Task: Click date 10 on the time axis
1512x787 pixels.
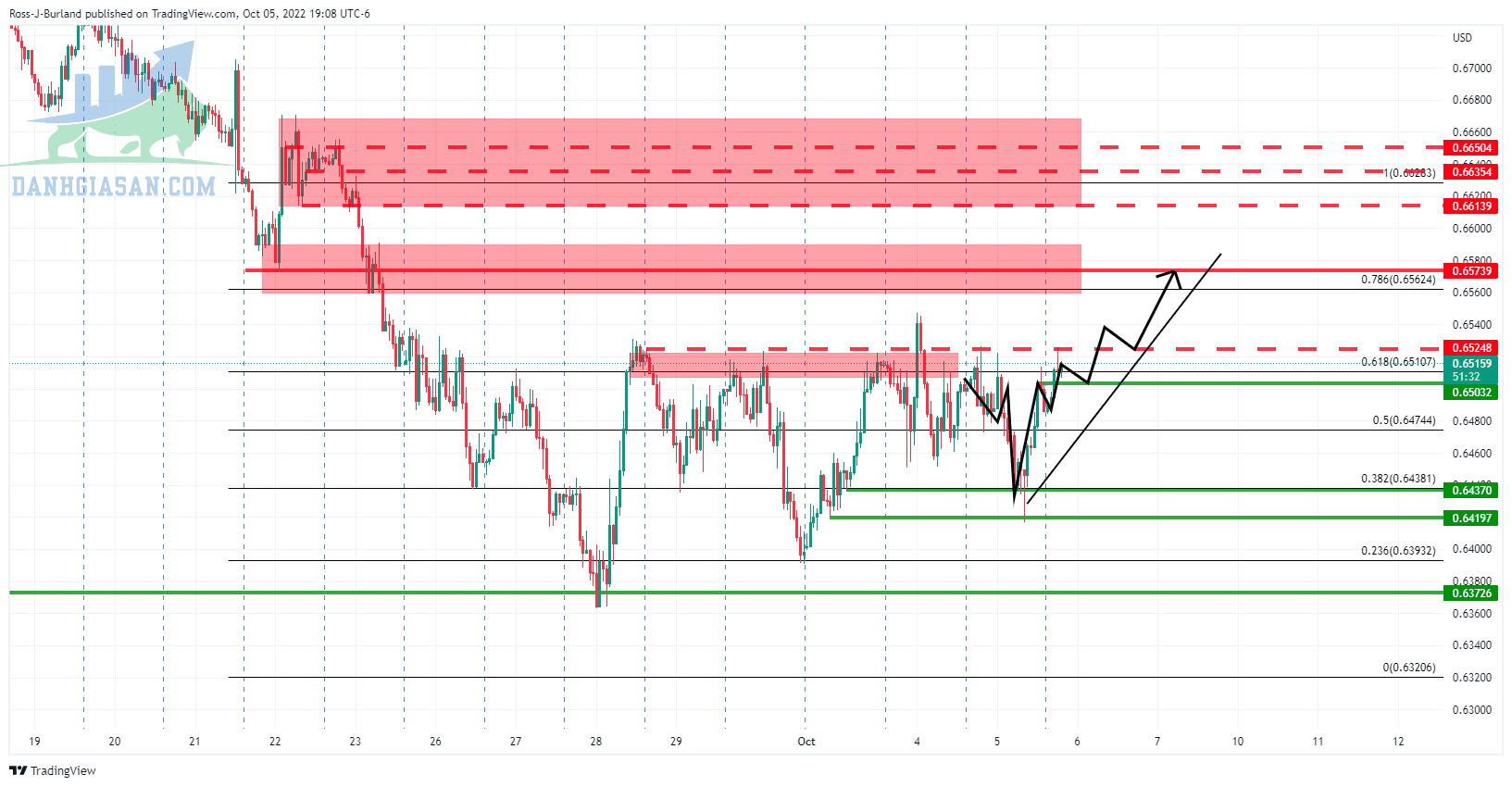Action: 1238,742
